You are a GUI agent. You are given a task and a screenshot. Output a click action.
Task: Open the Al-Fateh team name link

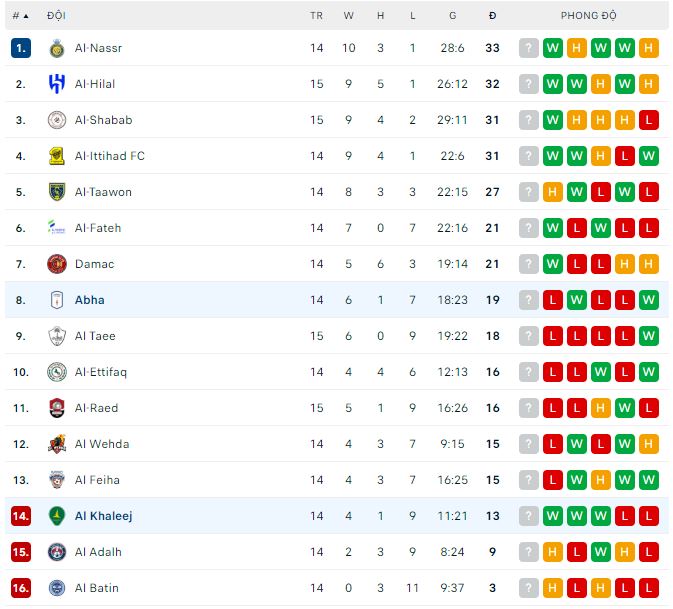(x=97, y=228)
